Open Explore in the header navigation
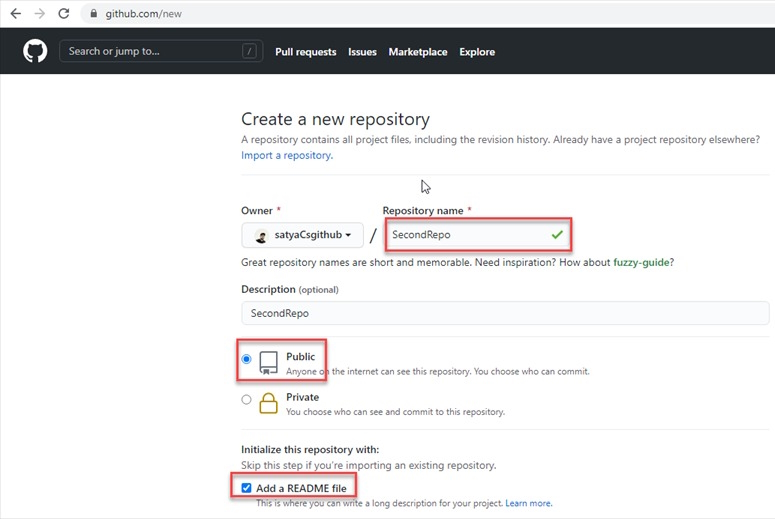775x519 pixels. [x=477, y=52]
